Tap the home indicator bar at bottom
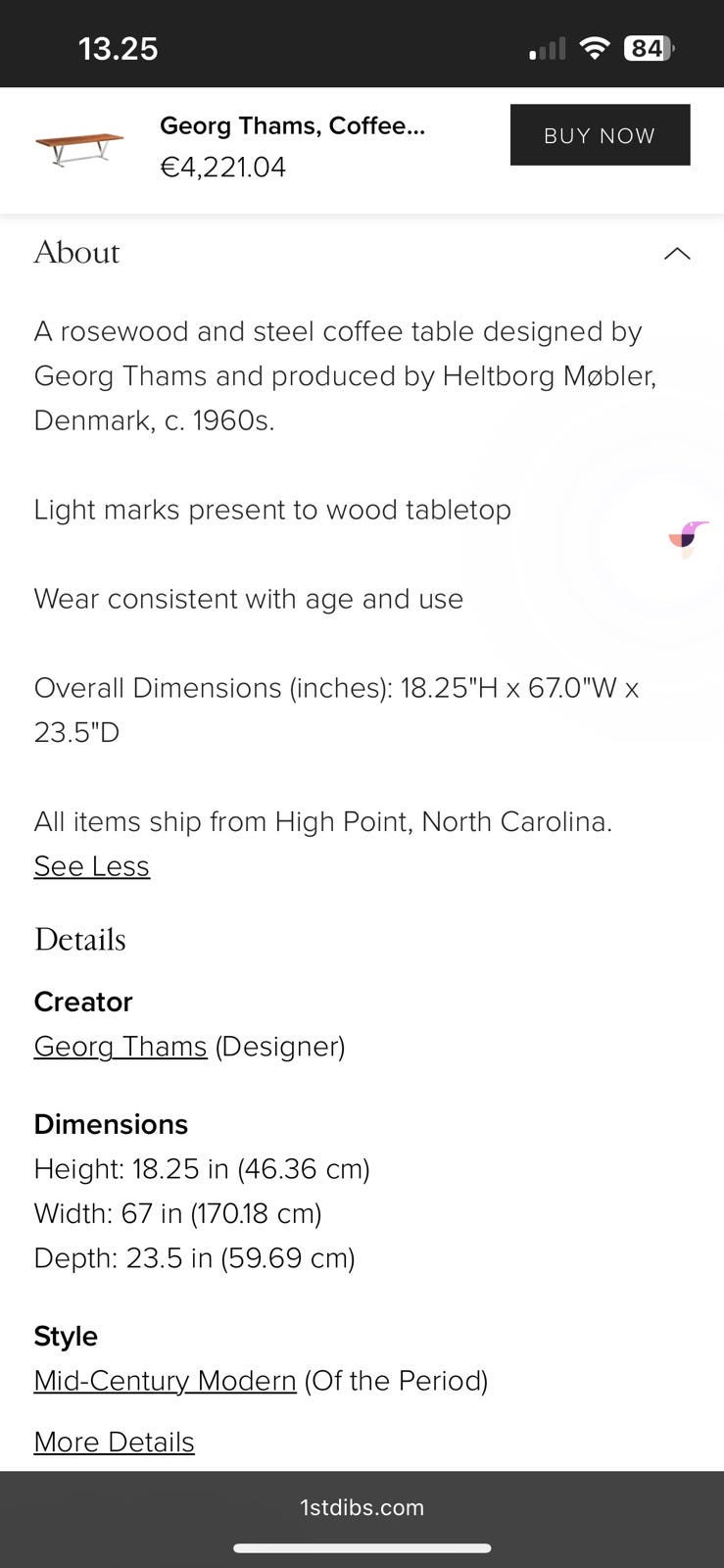The width and height of the screenshot is (724, 1568). coord(362,1548)
